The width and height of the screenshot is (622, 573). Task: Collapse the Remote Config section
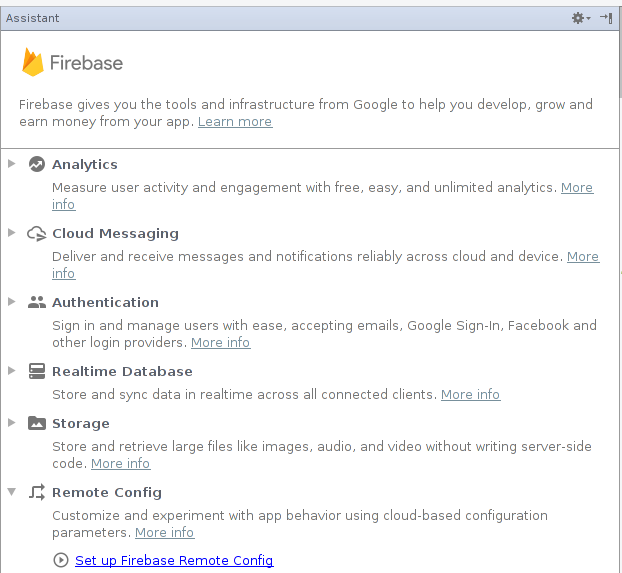(x=12, y=492)
